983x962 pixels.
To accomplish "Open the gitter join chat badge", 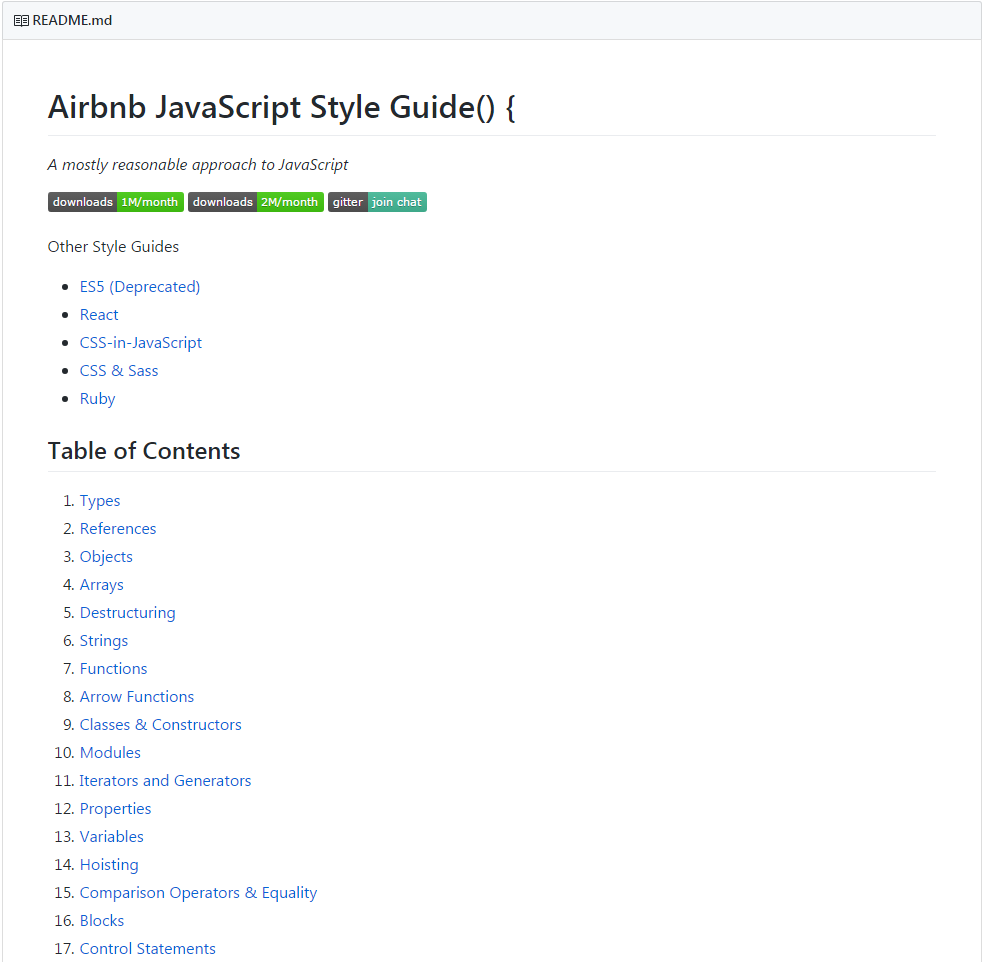I will 377,202.
